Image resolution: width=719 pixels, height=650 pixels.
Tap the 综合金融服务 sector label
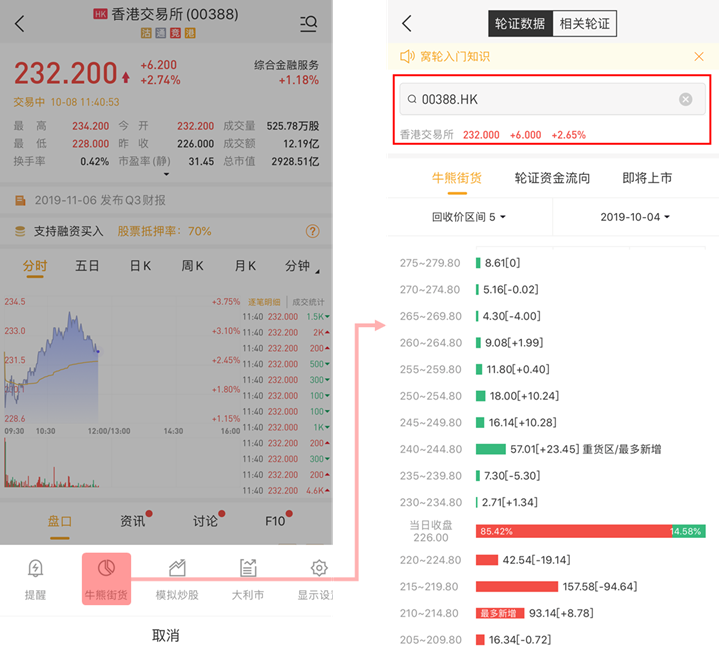click(286, 65)
